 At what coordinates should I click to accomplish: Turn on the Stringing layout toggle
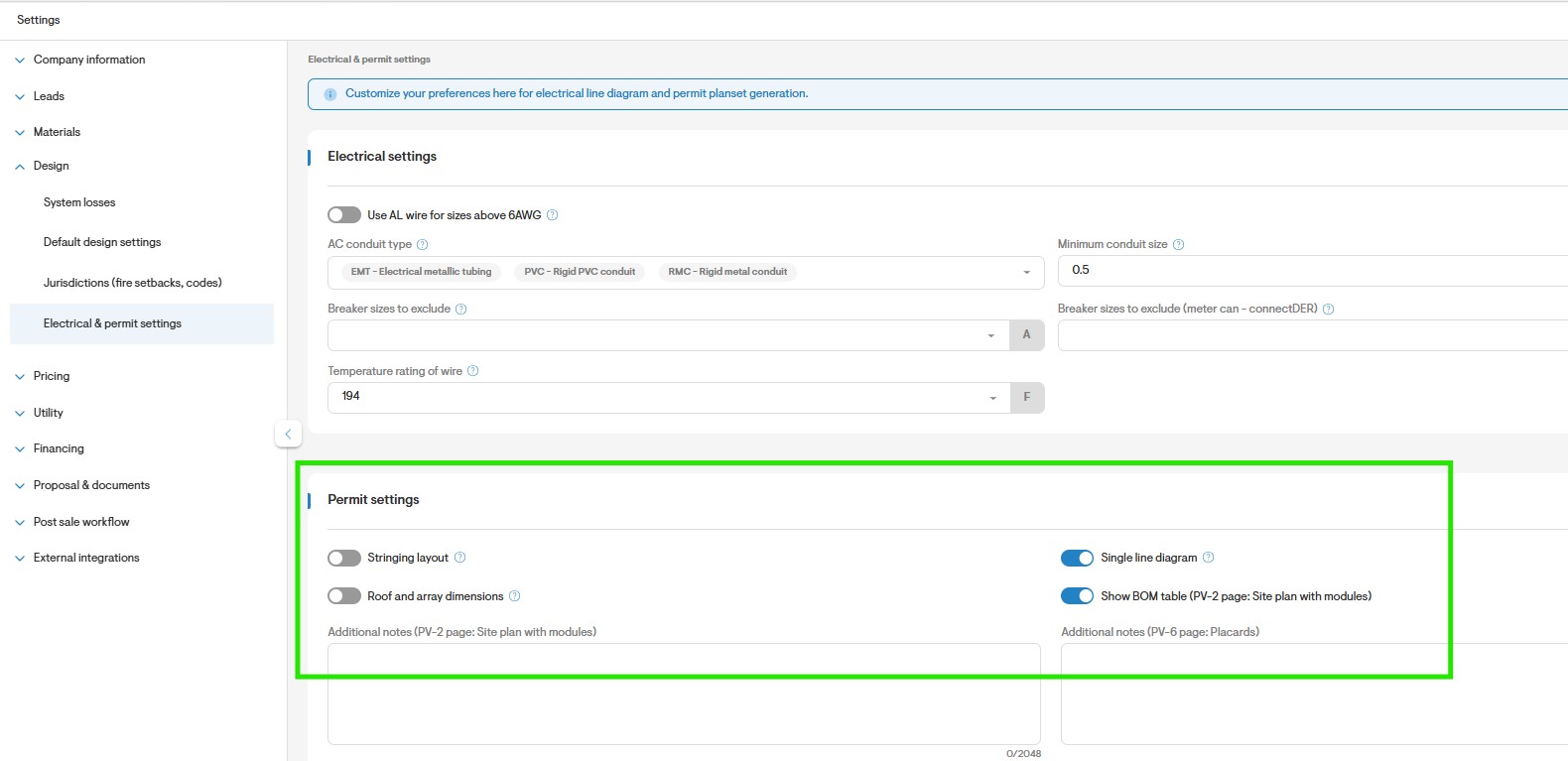[344, 558]
